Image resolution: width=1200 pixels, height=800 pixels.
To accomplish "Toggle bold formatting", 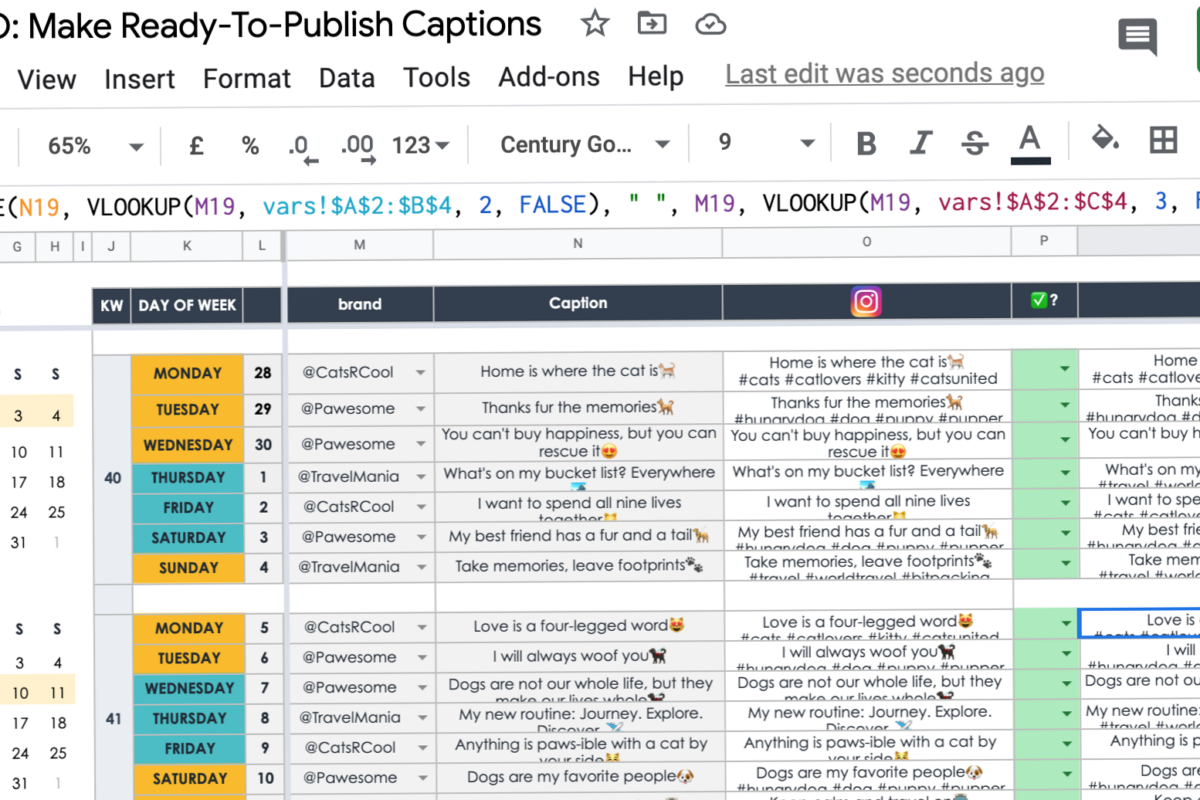I will [x=865, y=143].
